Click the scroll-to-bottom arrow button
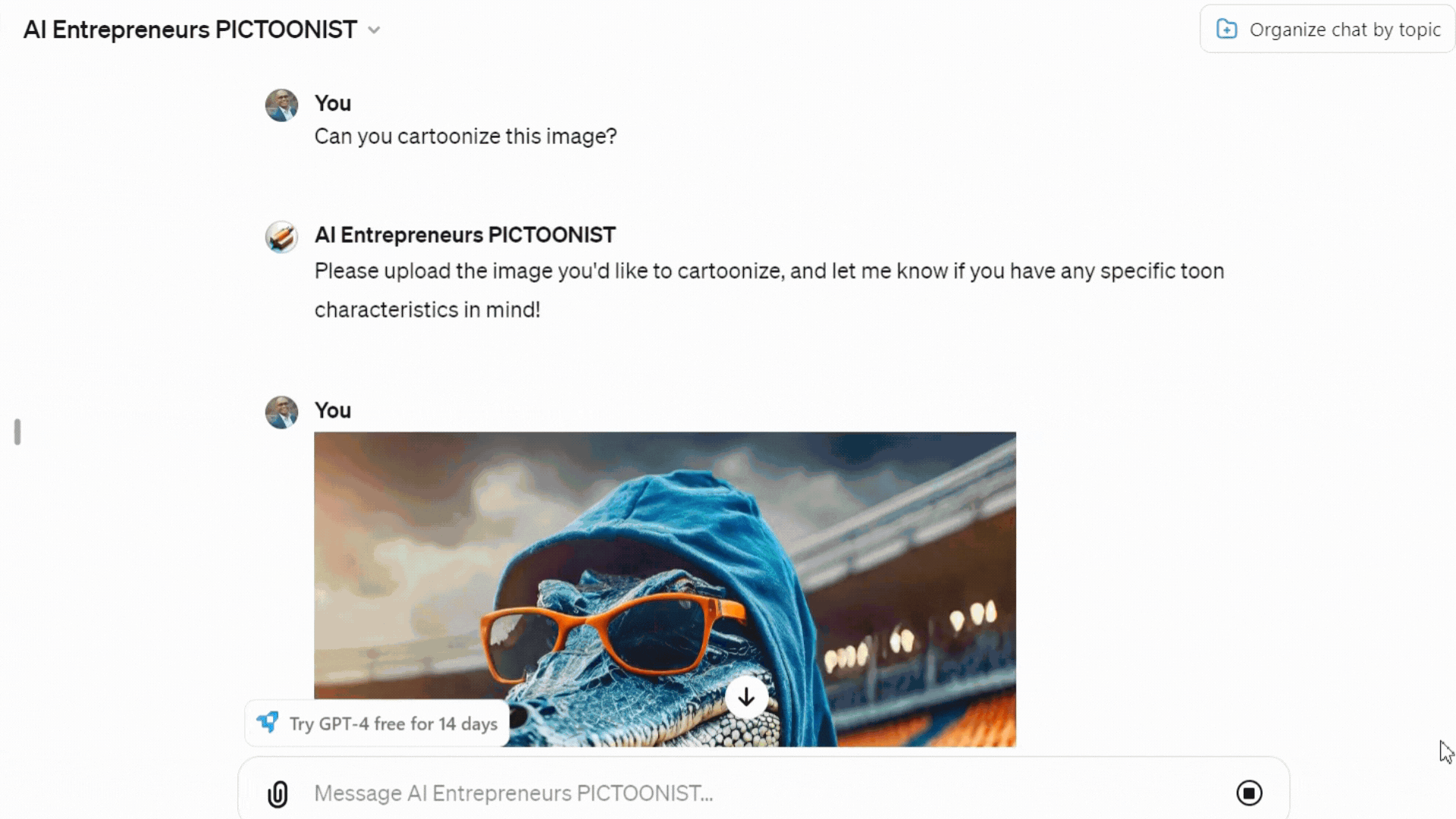This screenshot has height=819, width=1456. point(746,697)
